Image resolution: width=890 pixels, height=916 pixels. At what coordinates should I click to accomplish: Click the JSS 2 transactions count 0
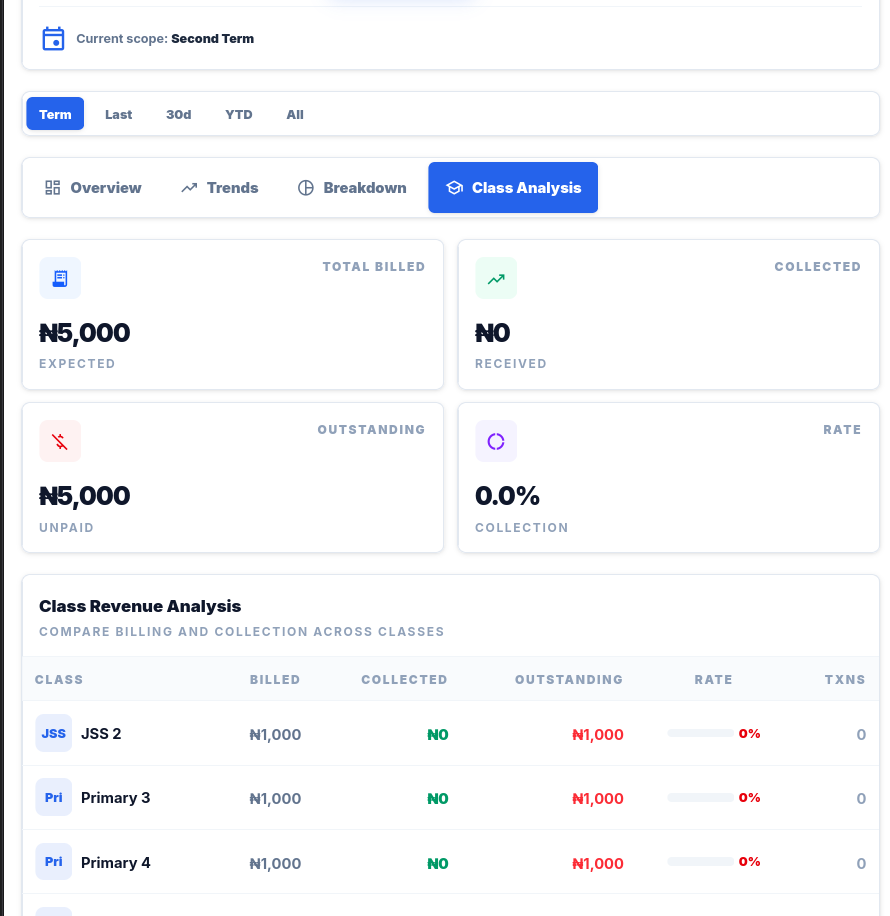click(x=861, y=734)
